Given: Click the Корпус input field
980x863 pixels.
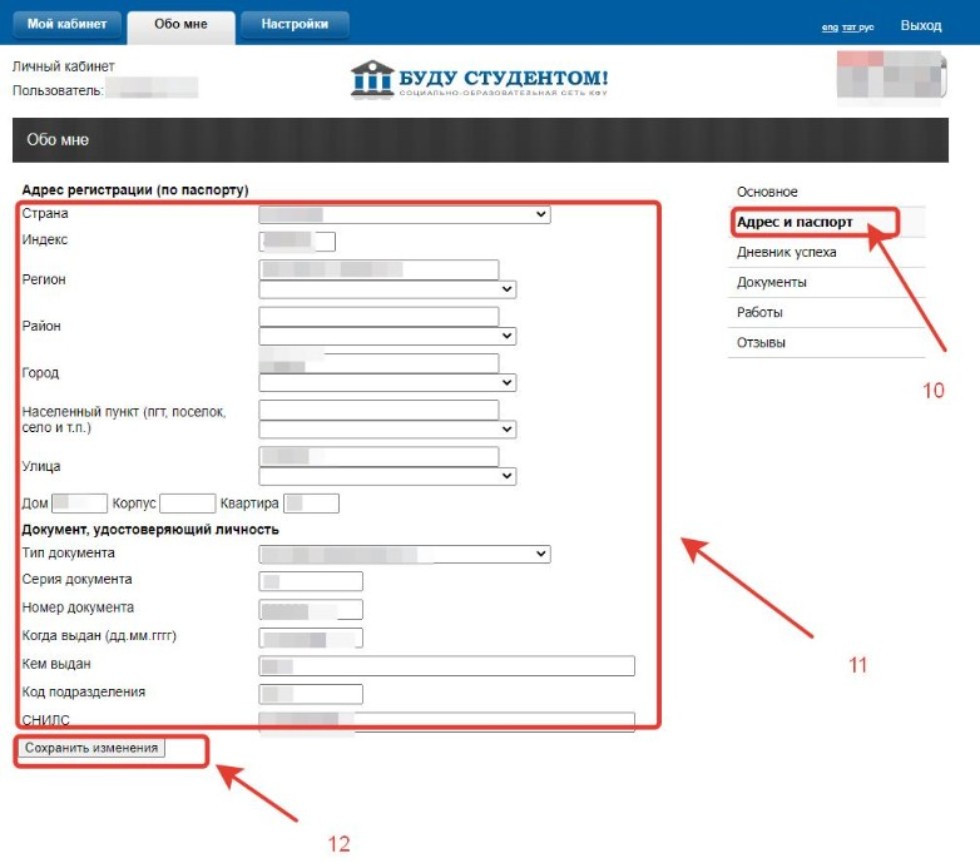Looking at the screenshot, I should (187, 504).
